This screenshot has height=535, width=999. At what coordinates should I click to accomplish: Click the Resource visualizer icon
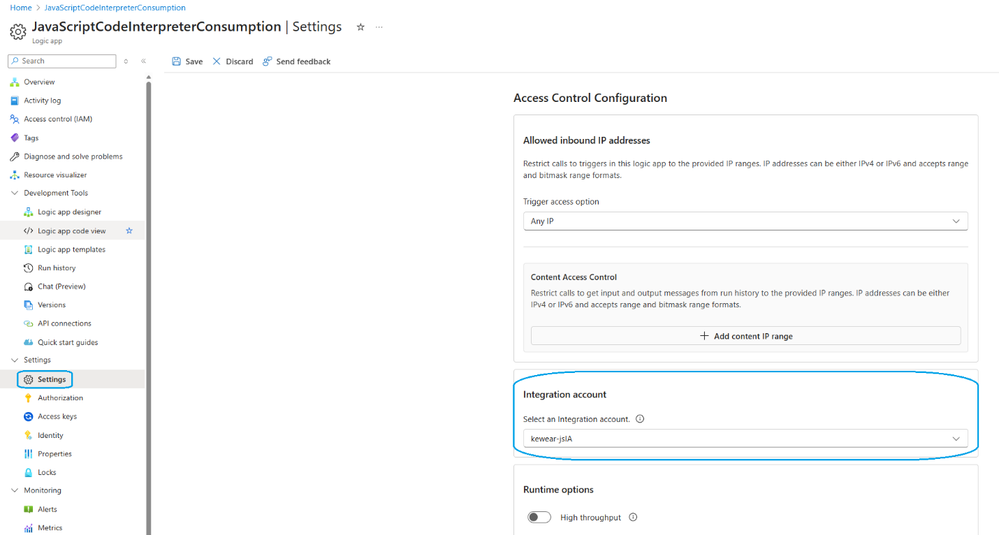(x=15, y=175)
